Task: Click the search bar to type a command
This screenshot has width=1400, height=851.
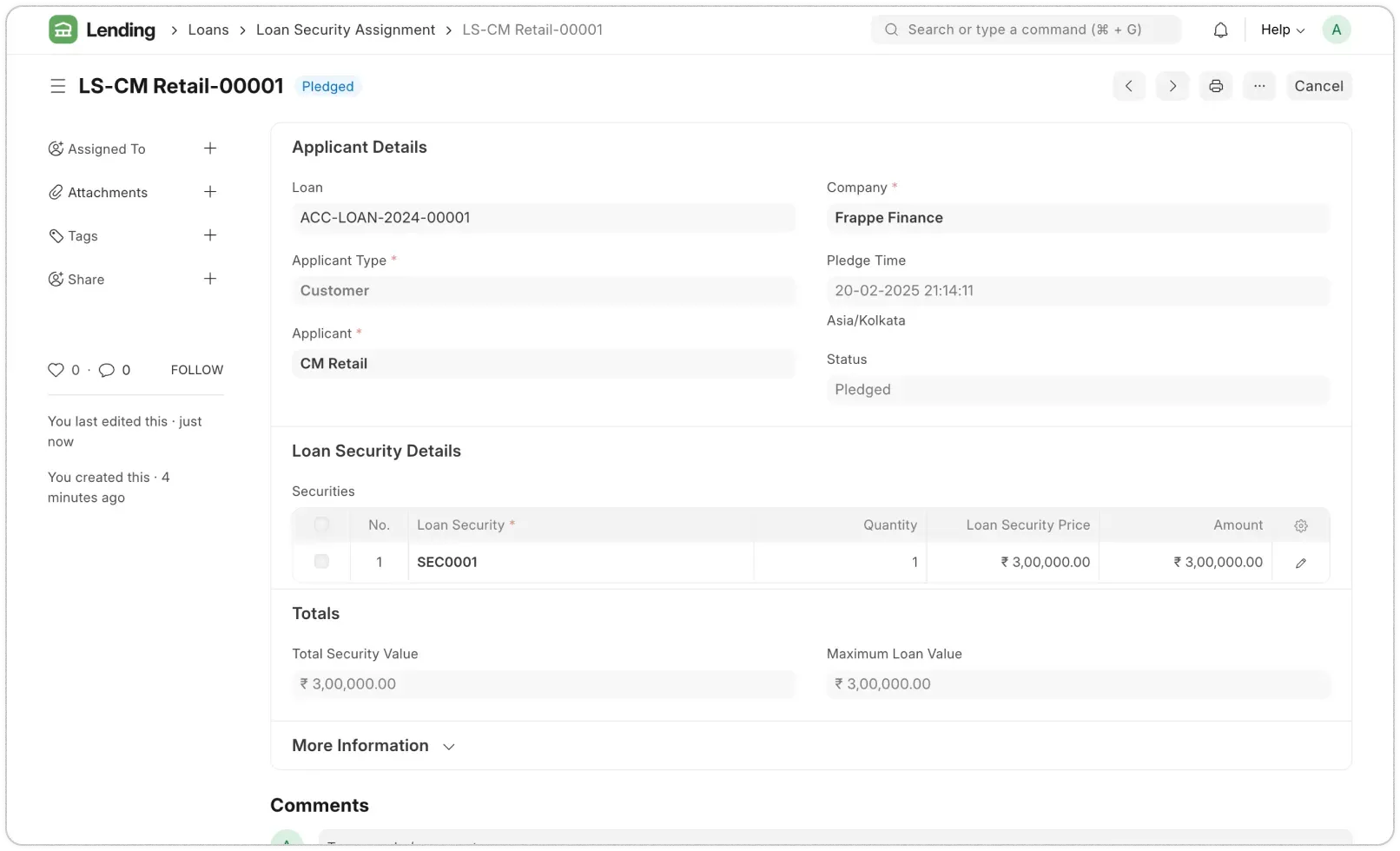Action: click(1025, 29)
